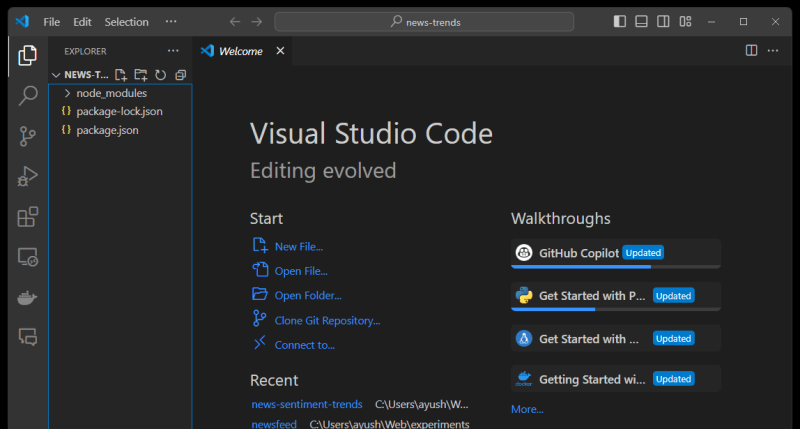Toggle the primary side bar
The height and width of the screenshot is (429, 800).
tap(619, 21)
